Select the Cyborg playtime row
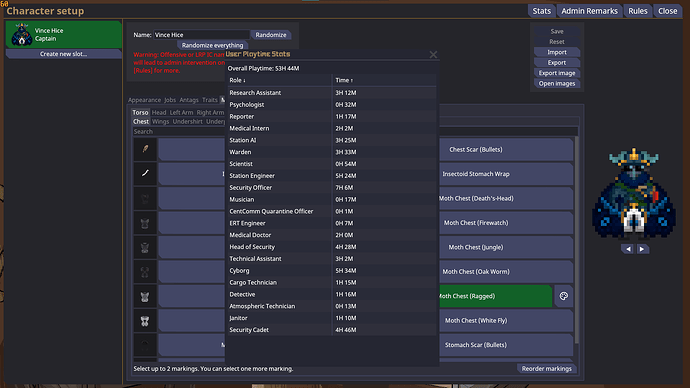This screenshot has width=690, height=388. tap(331, 271)
